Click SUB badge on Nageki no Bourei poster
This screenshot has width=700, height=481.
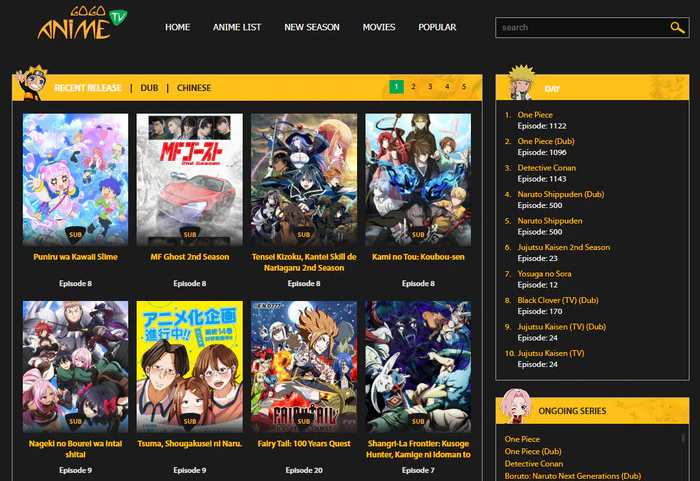tap(75, 421)
